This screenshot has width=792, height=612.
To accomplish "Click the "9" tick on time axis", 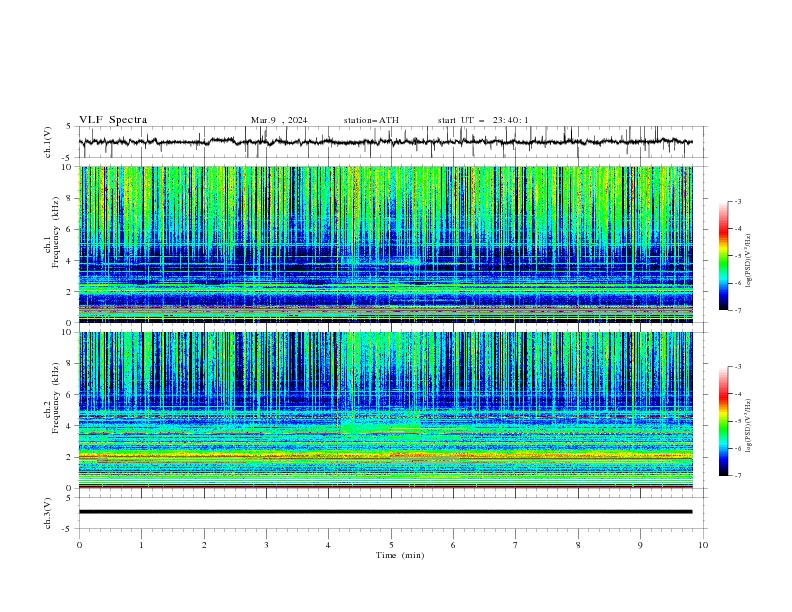I will 640,545.
